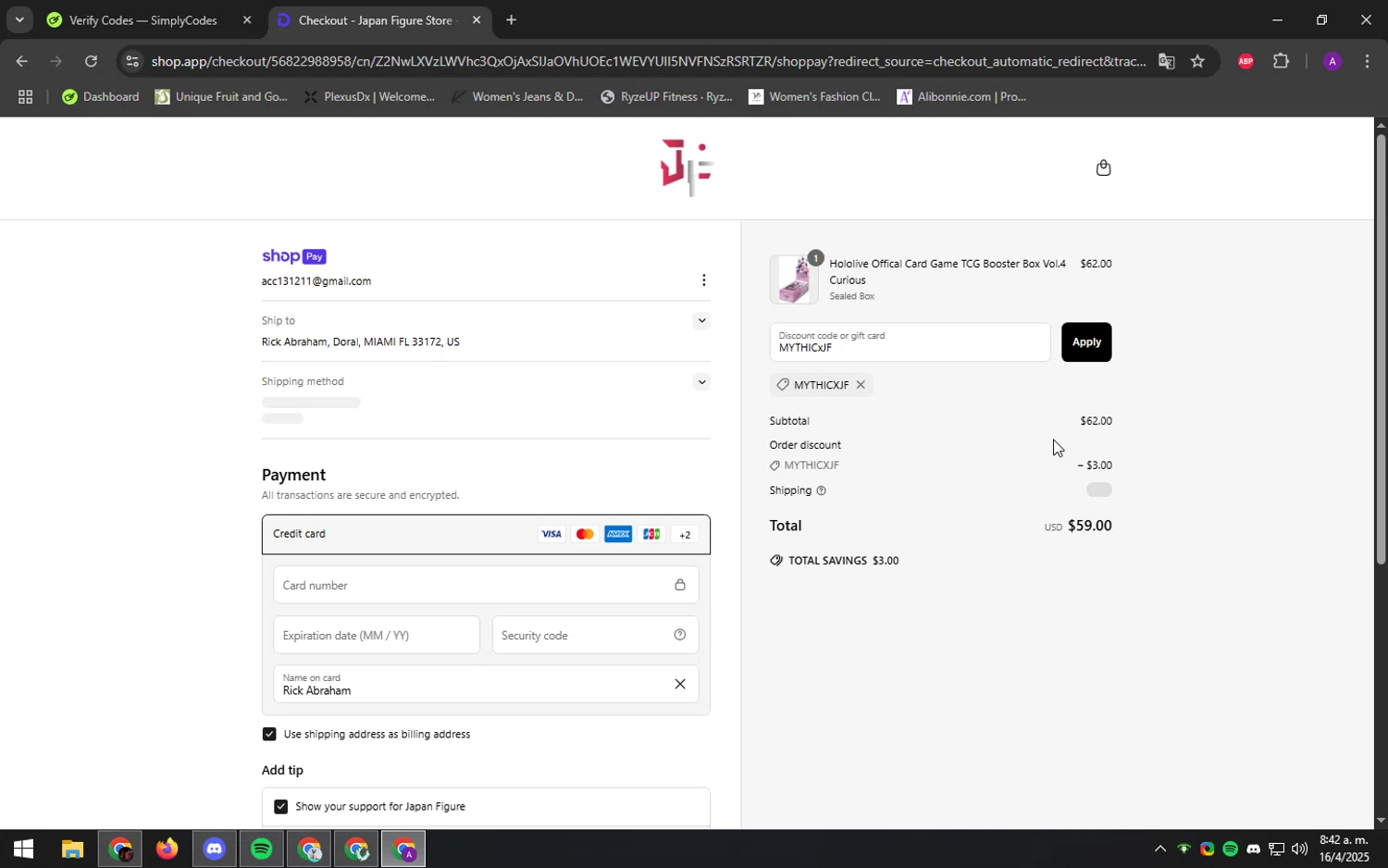Expand the Shipping method section

pos(701,382)
